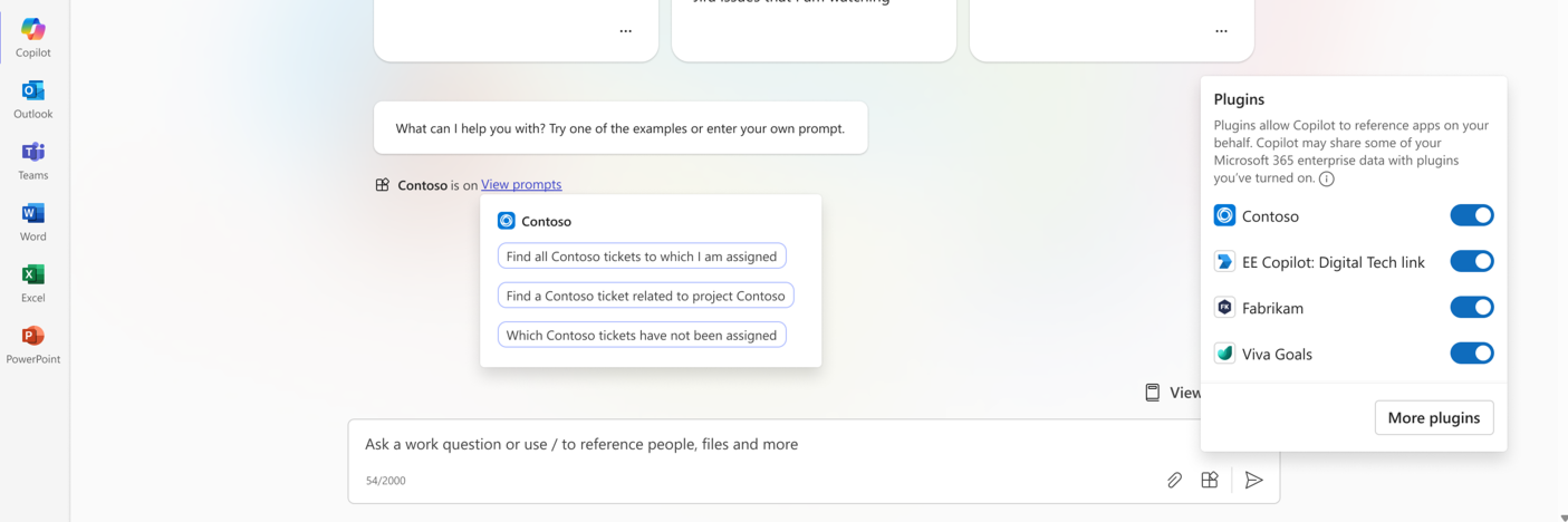Click the 'Plugins' panel heading
Image resolution: width=1568 pixels, height=522 pixels.
coord(1239,99)
